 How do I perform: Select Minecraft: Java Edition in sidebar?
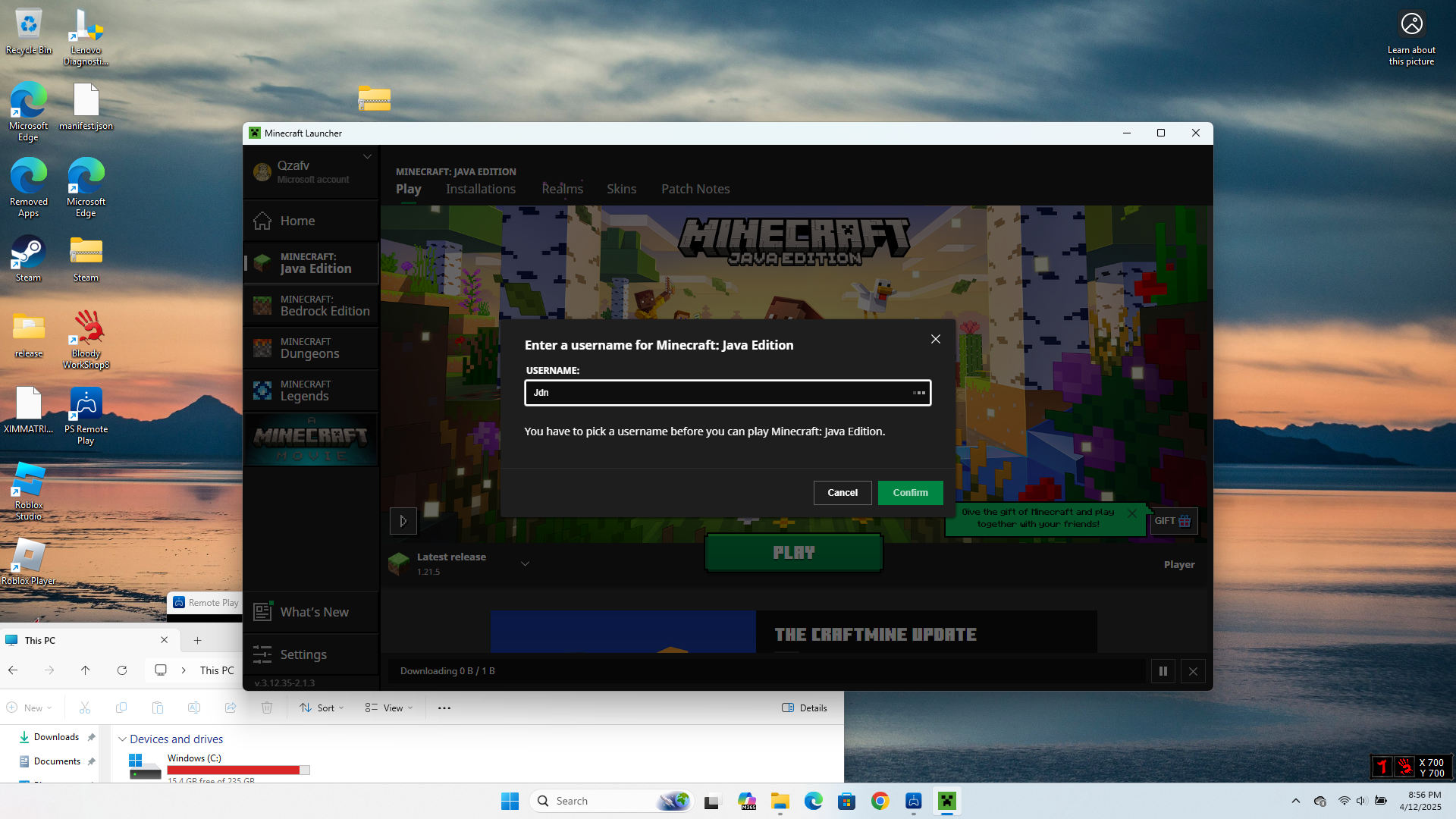tap(311, 263)
